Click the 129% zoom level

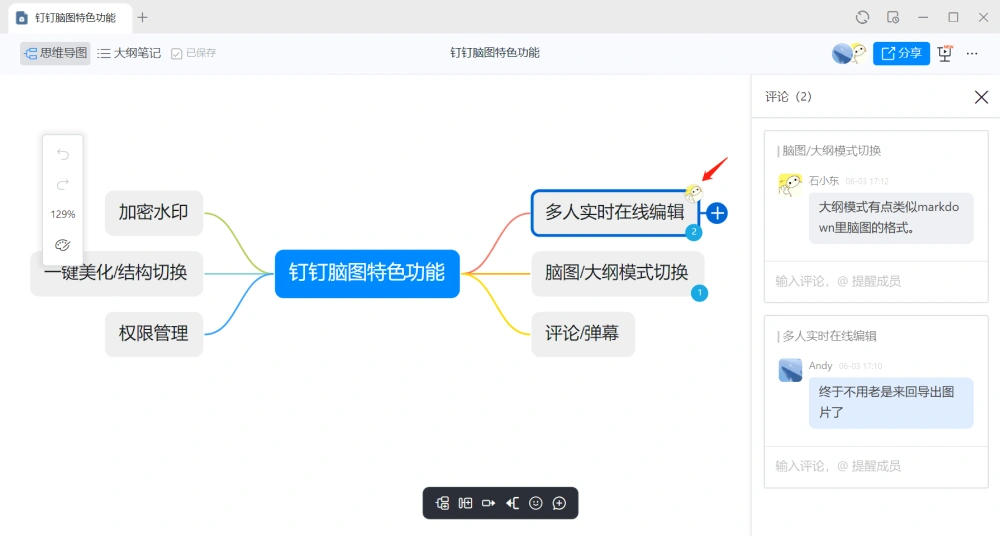tap(62, 214)
